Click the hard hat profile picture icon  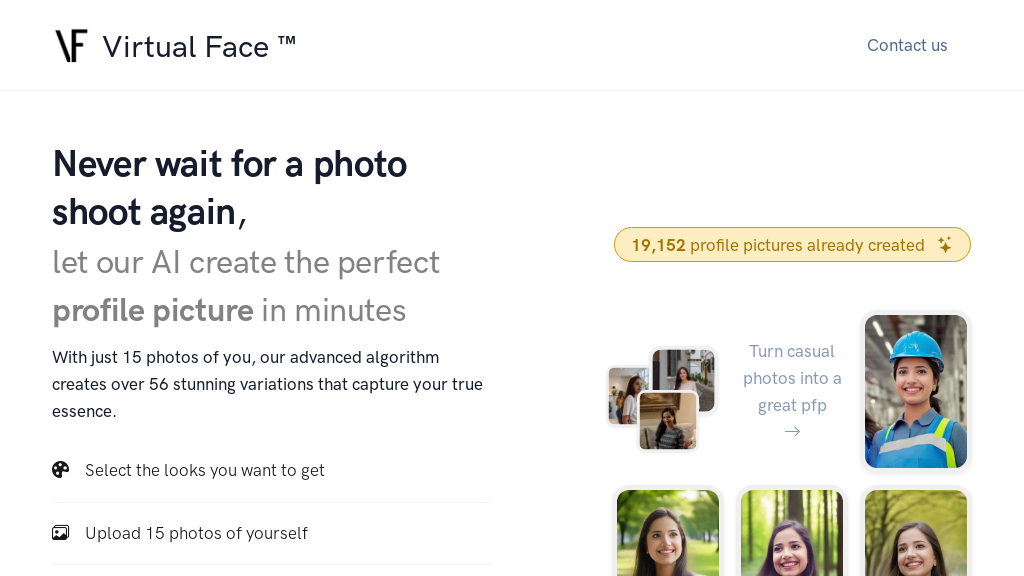pos(915,391)
